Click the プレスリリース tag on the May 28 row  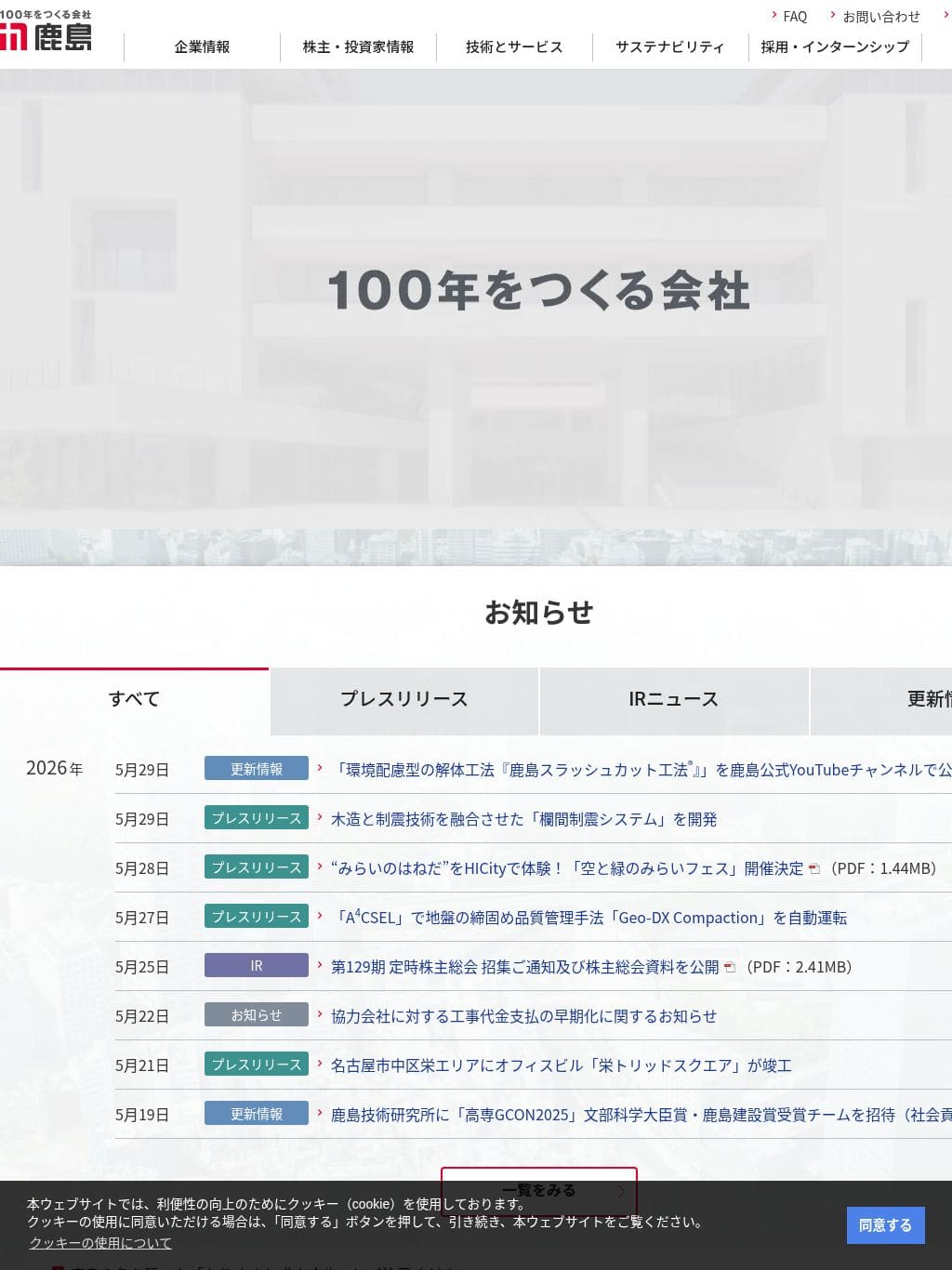tap(257, 867)
